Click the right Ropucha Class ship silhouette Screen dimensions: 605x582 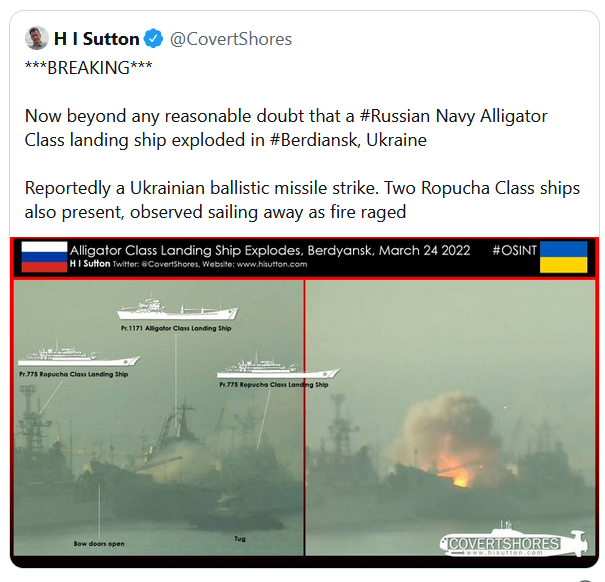[x=278, y=365]
